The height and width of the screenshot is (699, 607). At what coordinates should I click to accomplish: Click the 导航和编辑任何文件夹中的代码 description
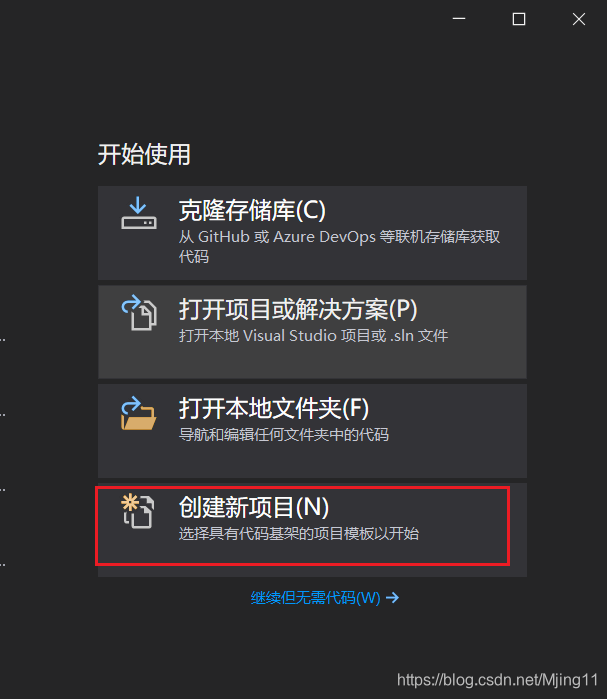[283, 434]
